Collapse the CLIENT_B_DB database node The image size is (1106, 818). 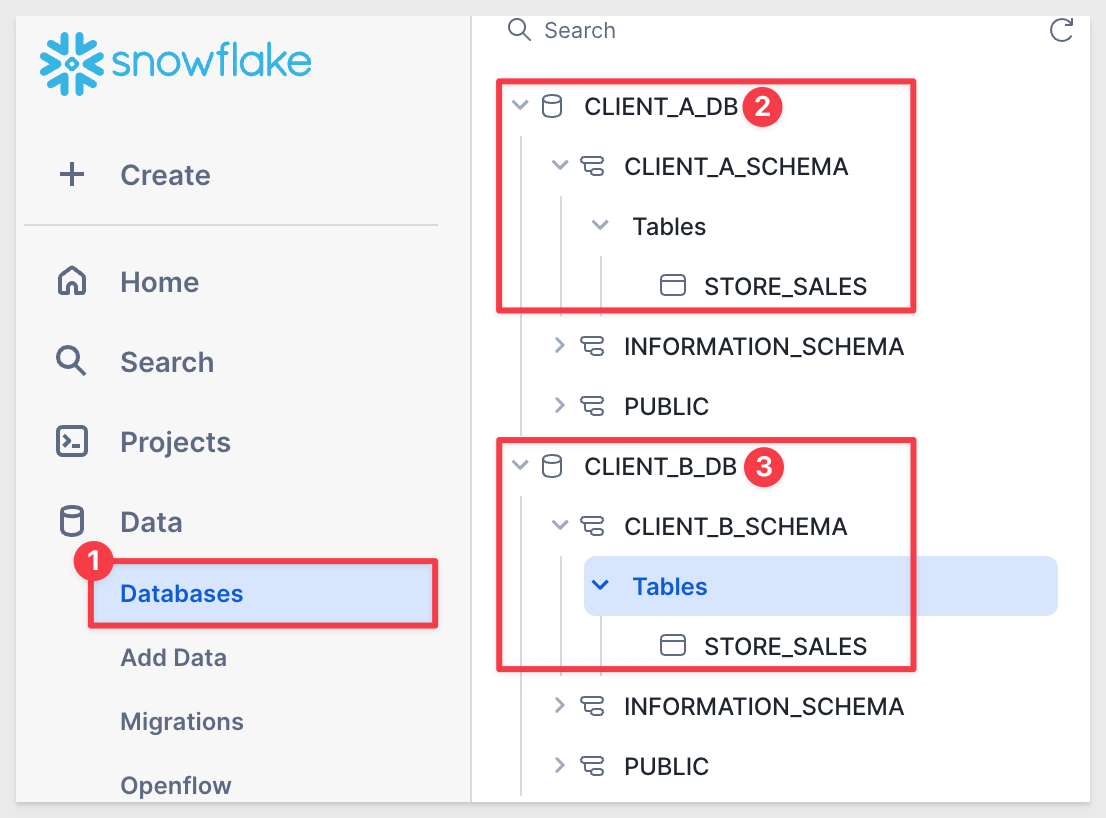520,465
